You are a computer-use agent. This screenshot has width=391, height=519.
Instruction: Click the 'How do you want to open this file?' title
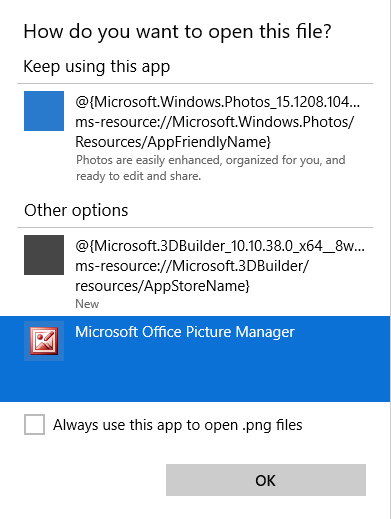click(x=177, y=32)
